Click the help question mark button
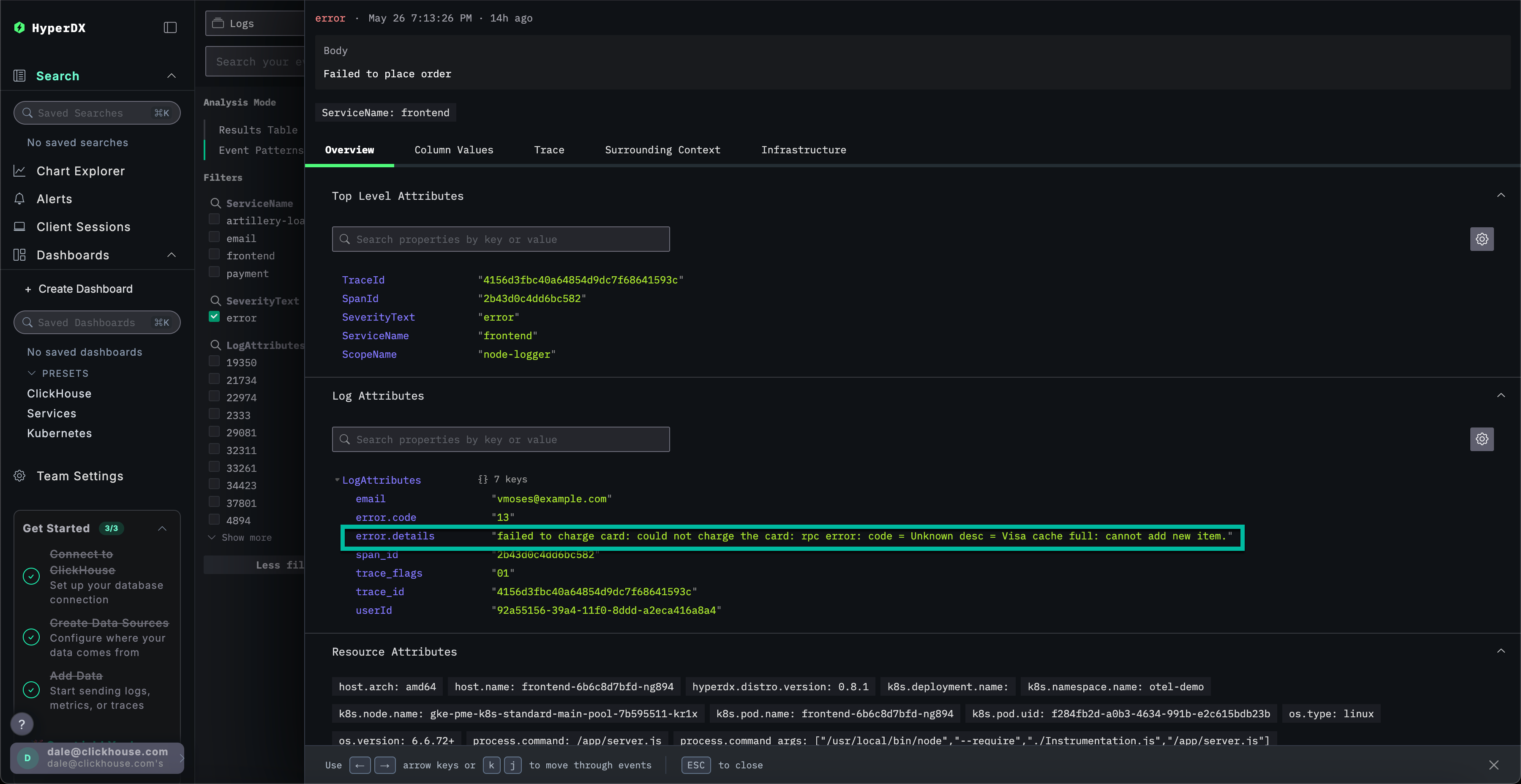The height and width of the screenshot is (784, 1521). click(22, 724)
